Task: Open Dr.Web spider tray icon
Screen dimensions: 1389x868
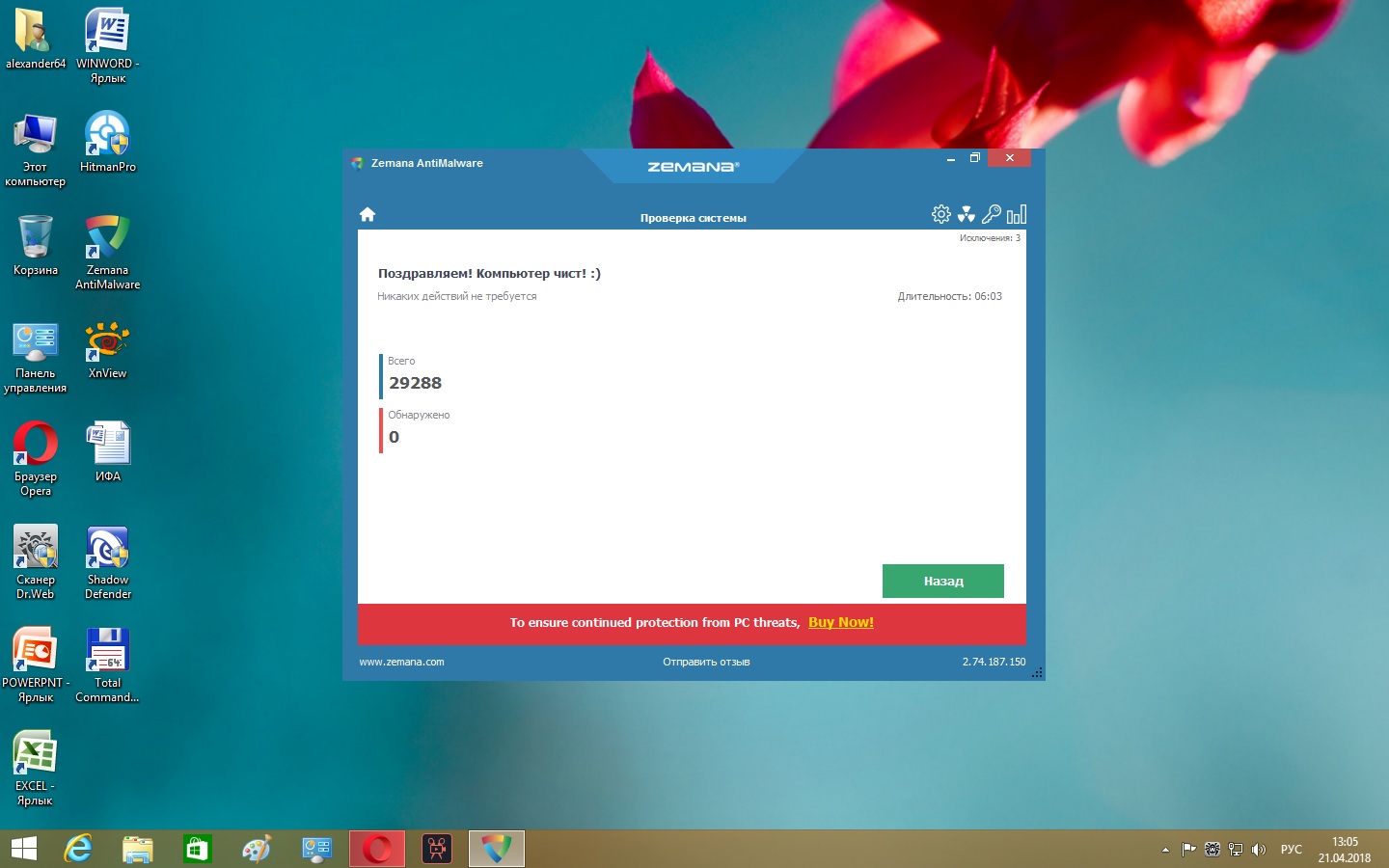Action: (x=1212, y=850)
